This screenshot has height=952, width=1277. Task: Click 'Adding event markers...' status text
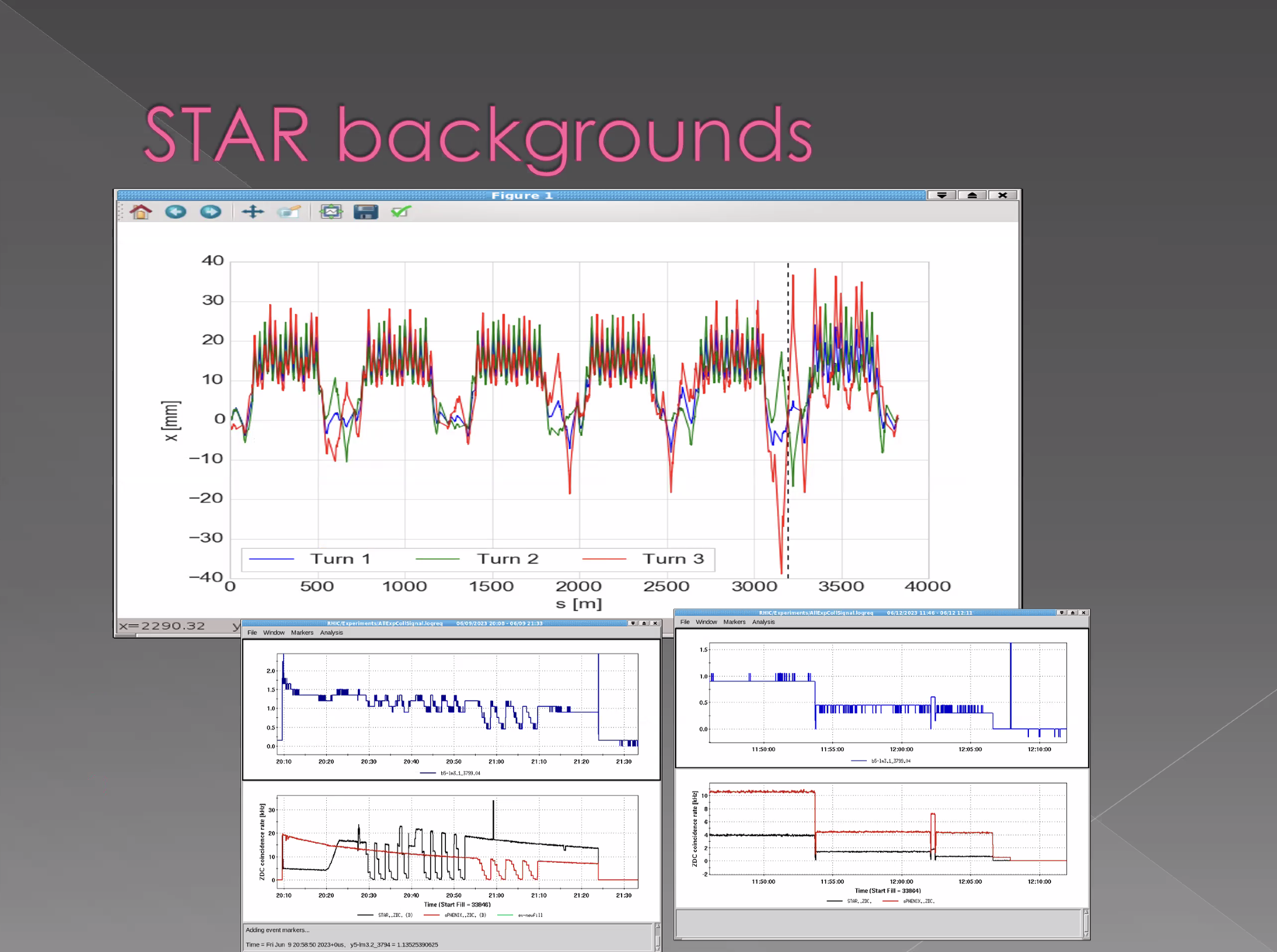[x=277, y=930]
